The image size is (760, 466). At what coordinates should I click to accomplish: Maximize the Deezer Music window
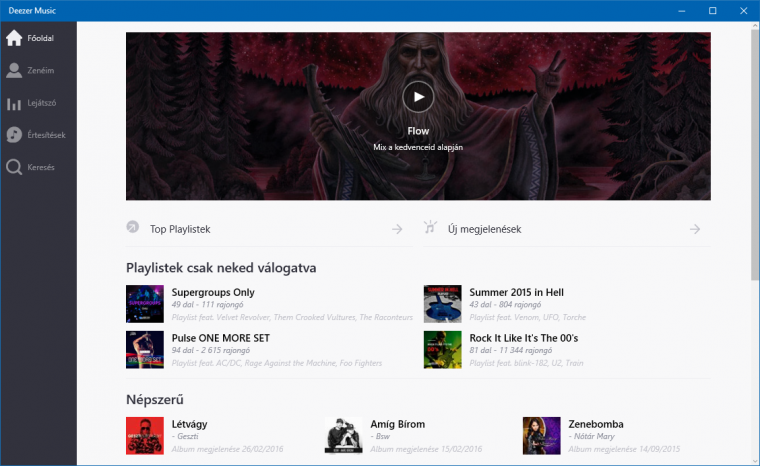pos(712,11)
